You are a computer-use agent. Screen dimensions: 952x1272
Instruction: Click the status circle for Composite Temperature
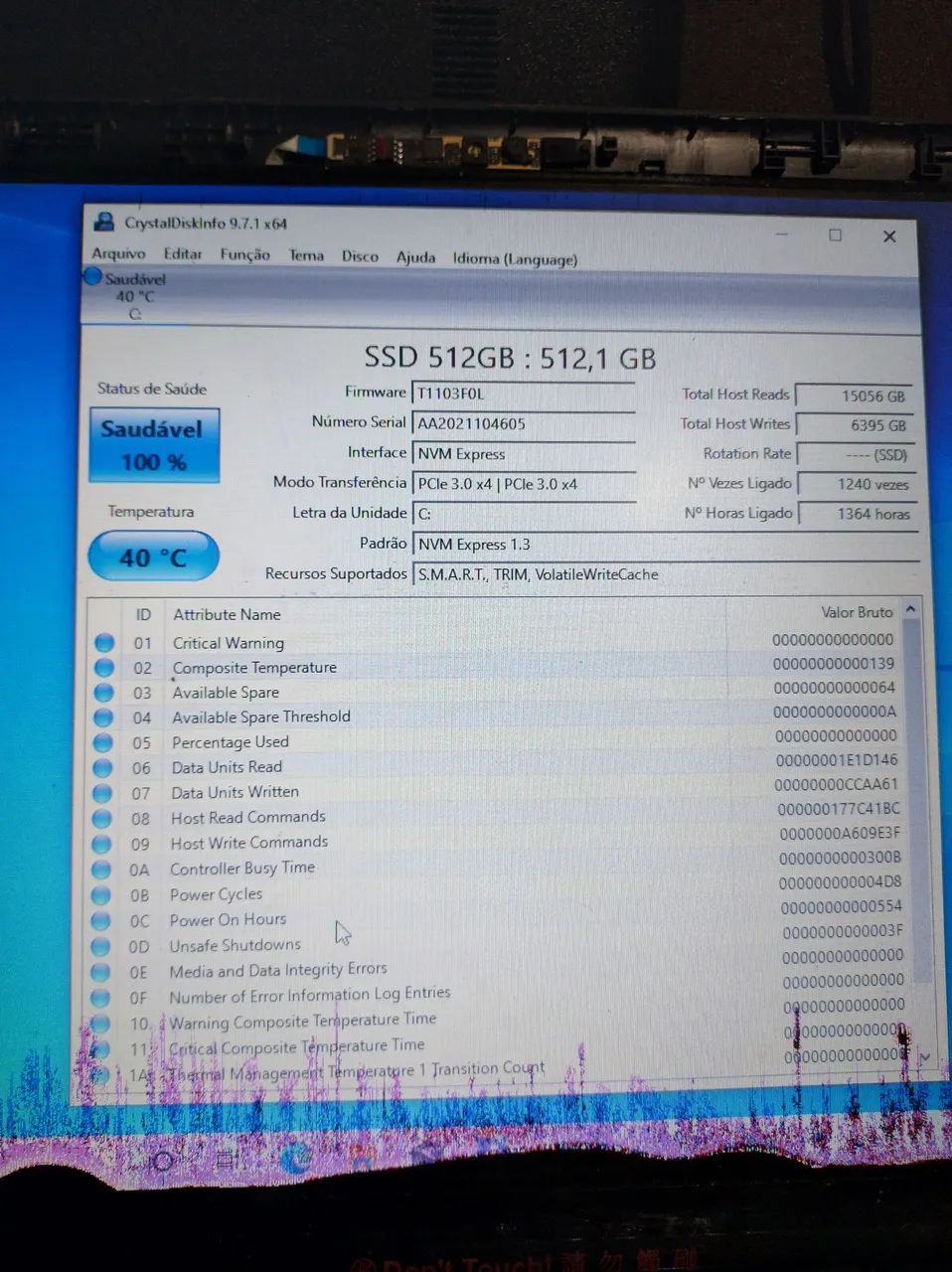click(x=104, y=668)
